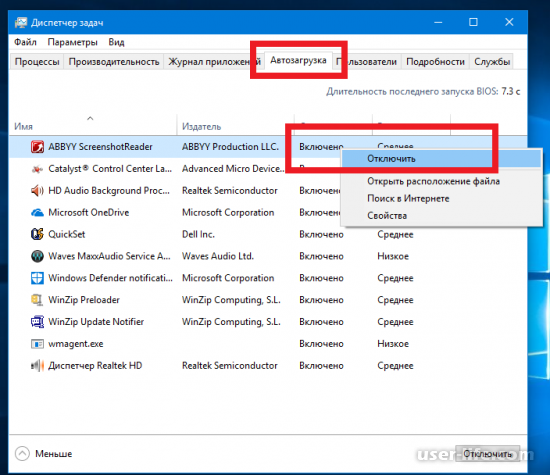Sort by the Издатель column header

[235, 125]
